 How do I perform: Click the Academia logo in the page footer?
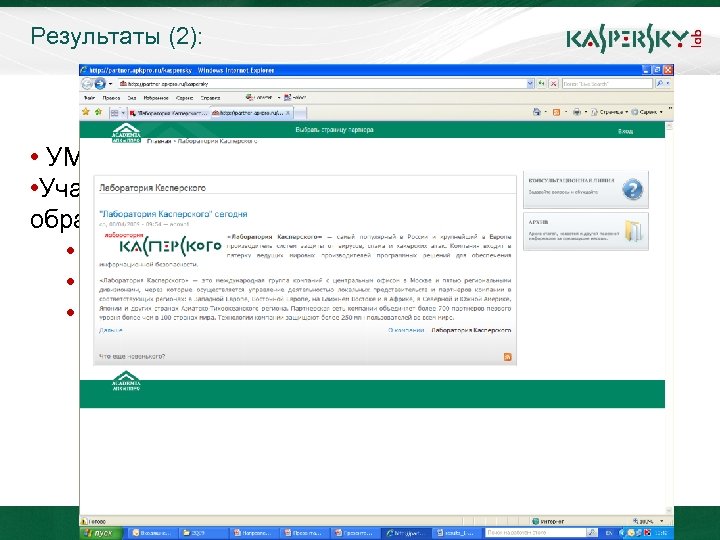[126, 381]
